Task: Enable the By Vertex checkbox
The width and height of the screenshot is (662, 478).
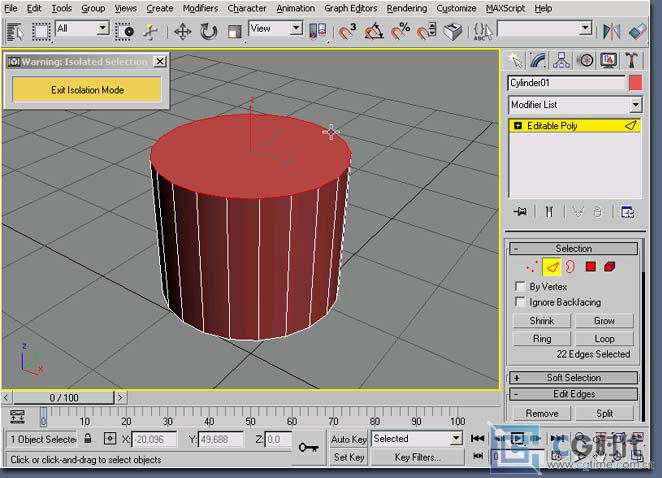Action: pyautogui.click(x=520, y=286)
